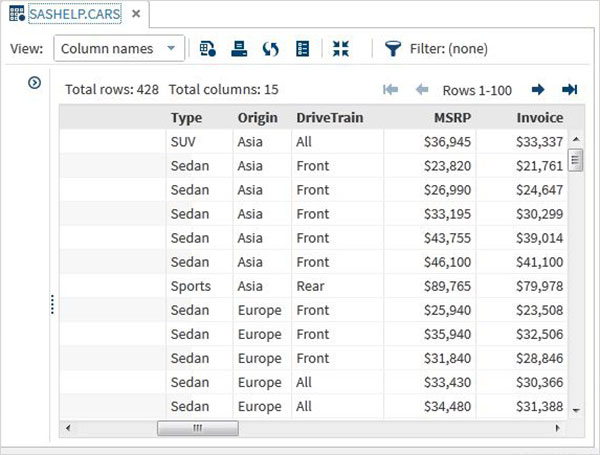Image resolution: width=600 pixels, height=455 pixels.
Task: Go to first page of rows
Action: 390,90
